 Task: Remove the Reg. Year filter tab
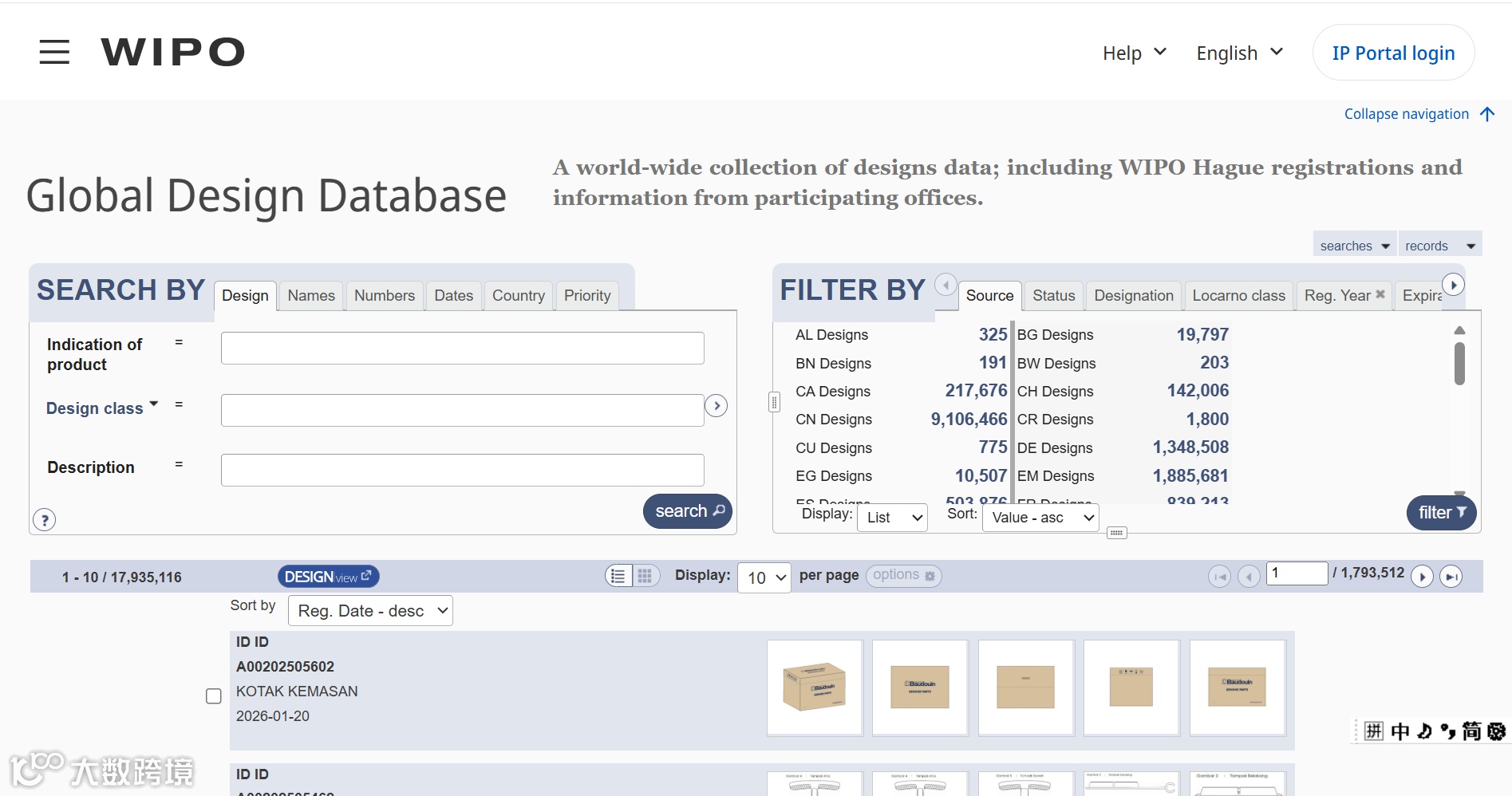pos(1380,294)
